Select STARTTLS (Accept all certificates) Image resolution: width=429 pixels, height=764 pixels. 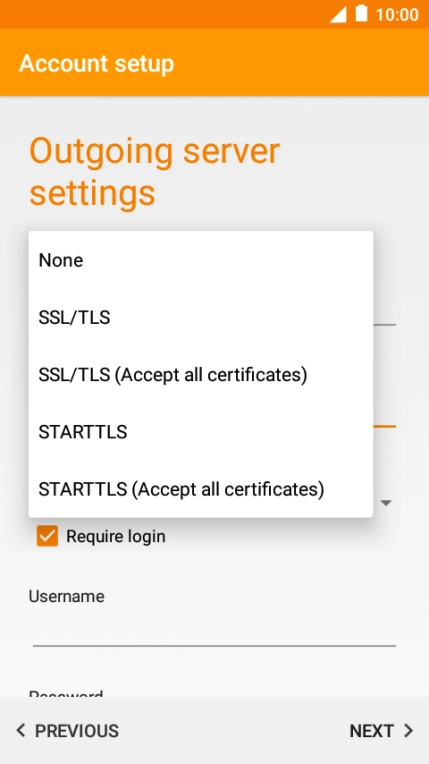[201, 489]
